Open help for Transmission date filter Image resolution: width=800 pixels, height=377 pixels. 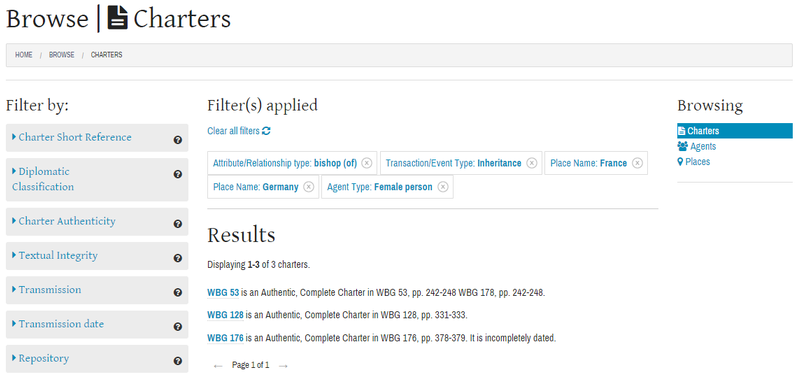coord(178,326)
